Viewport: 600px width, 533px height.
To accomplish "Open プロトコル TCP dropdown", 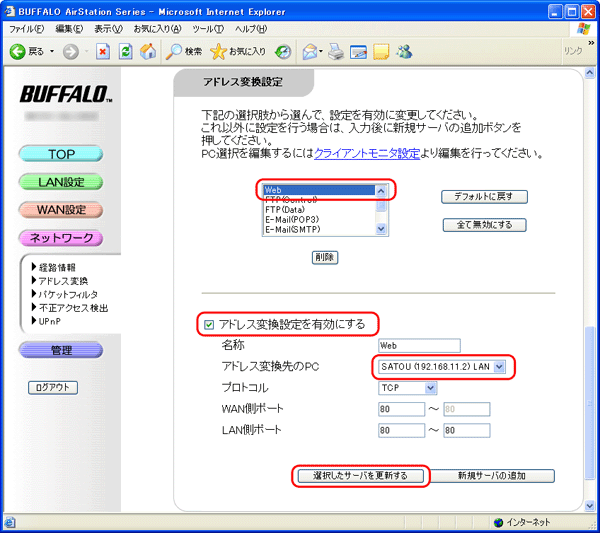I will (x=407, y=388).
